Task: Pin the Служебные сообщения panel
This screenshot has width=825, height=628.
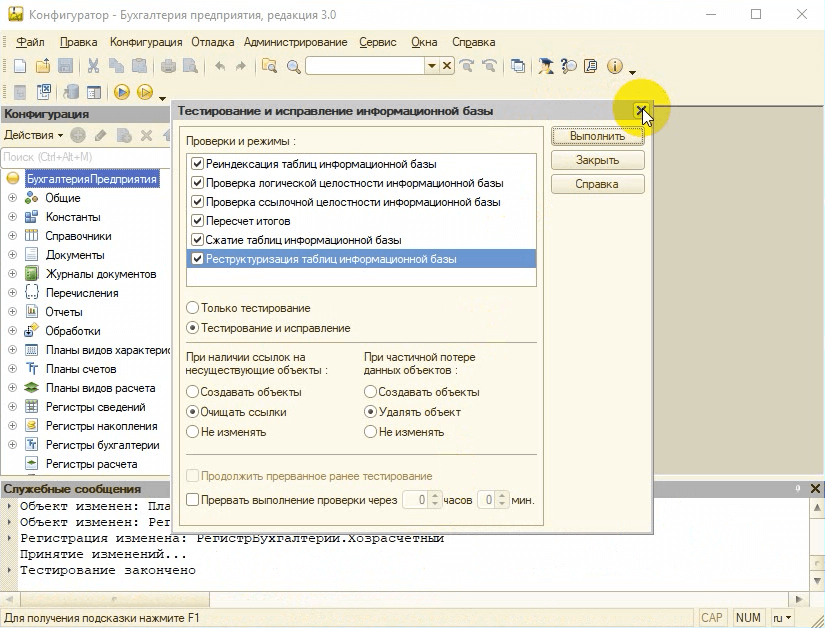Action: [x=798, y=489]
